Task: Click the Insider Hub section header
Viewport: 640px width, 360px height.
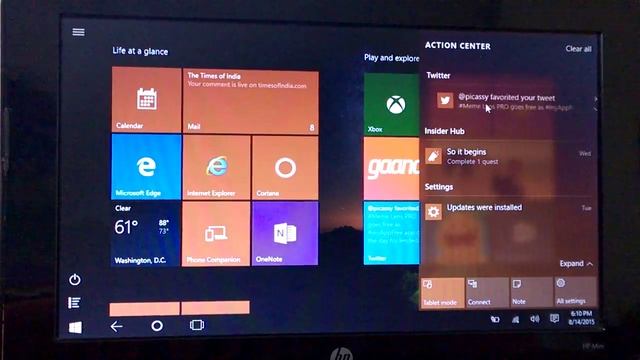Action: pyautogui.click(x=444, y=131)
